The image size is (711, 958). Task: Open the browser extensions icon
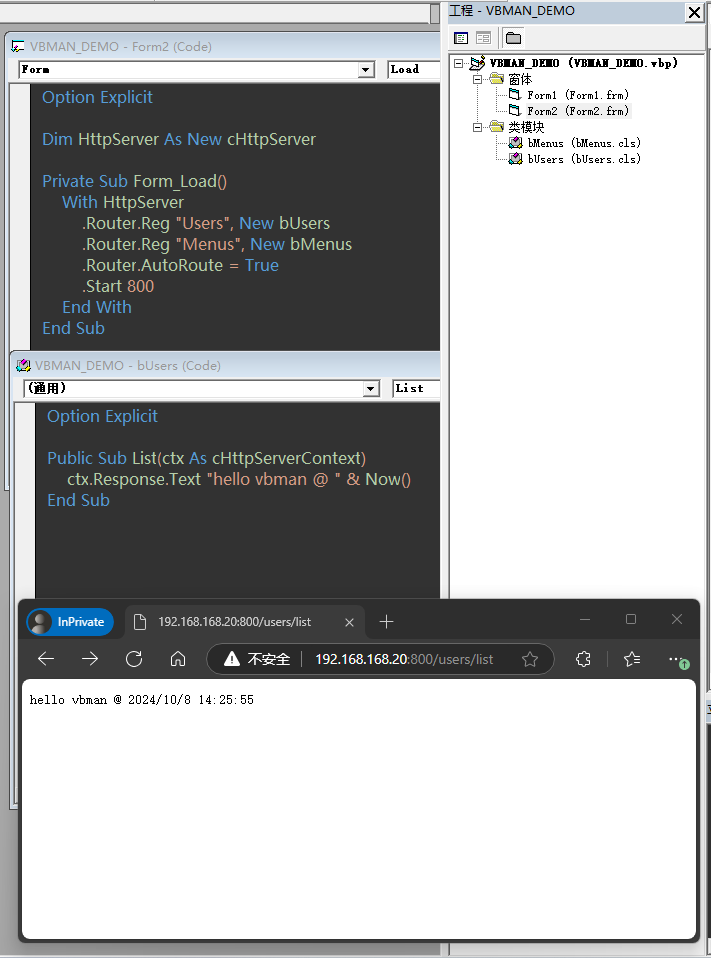tap(583, 659)
